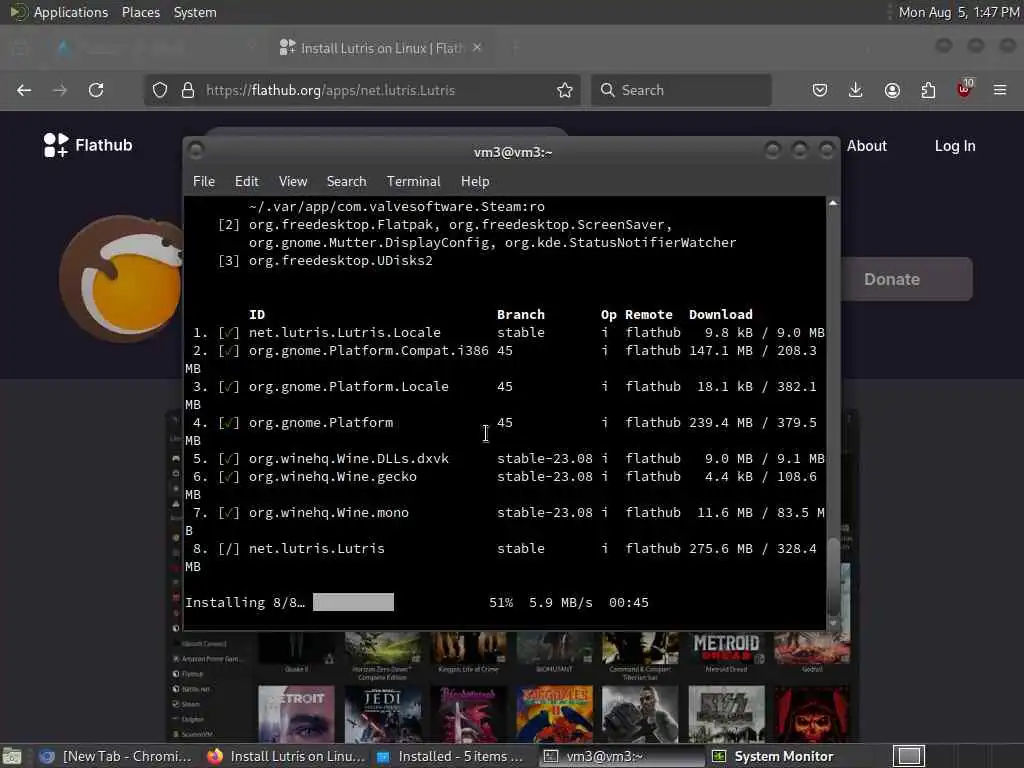Click the clock in top panel

pos(959,12)
